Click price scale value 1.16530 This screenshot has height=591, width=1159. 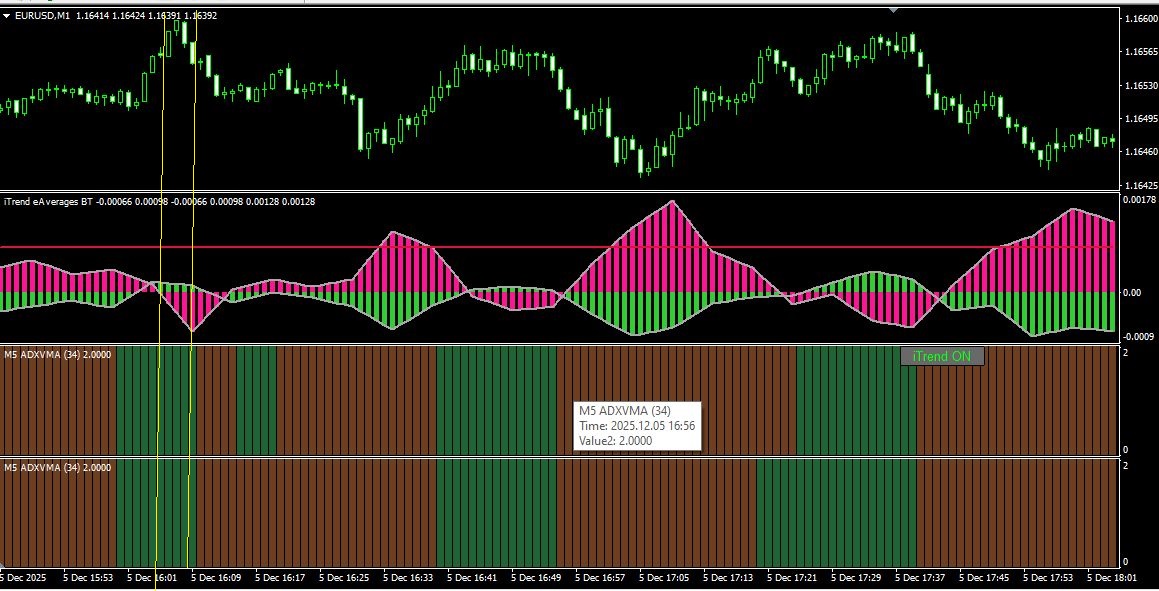[x=1140, y=86]
